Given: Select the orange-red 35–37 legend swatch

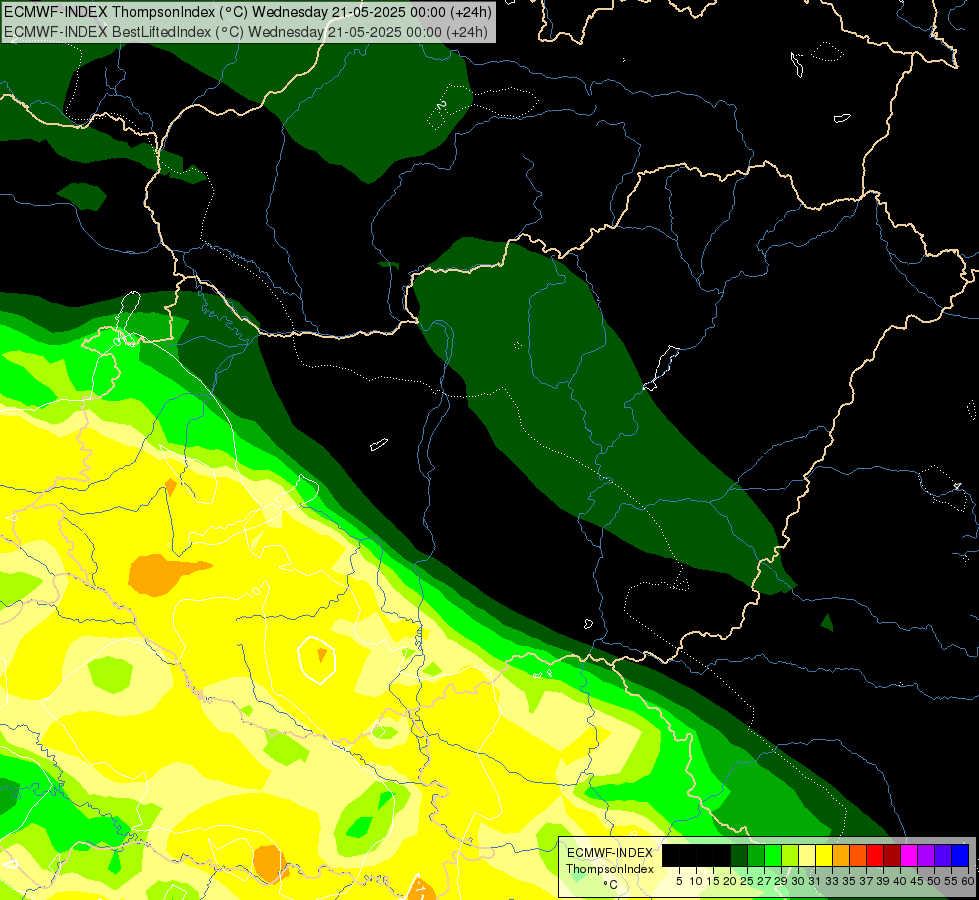Looking at the screenshot, I should pos(858,855).
